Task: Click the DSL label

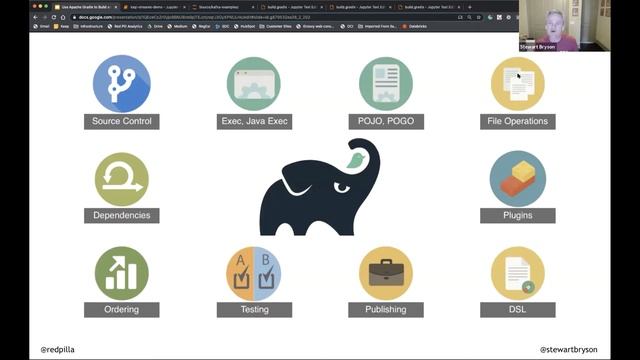Action: tap(518, 310)
